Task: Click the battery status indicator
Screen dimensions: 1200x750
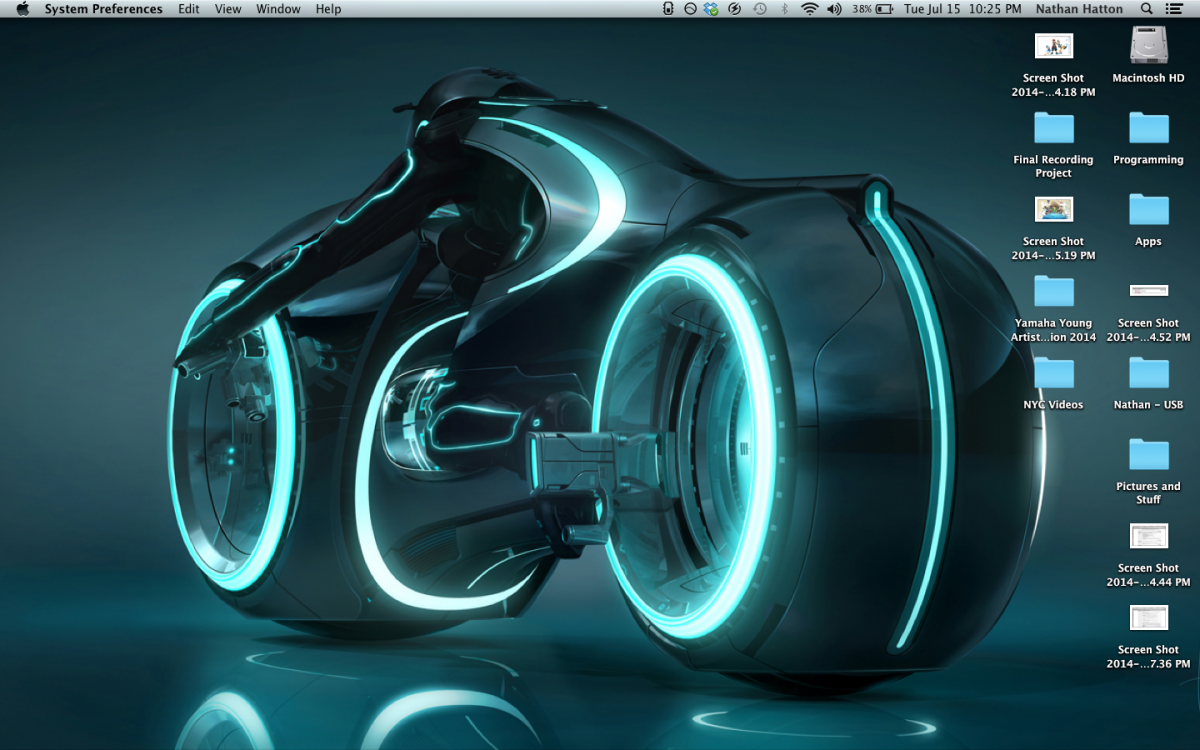Action: (885, 9)
